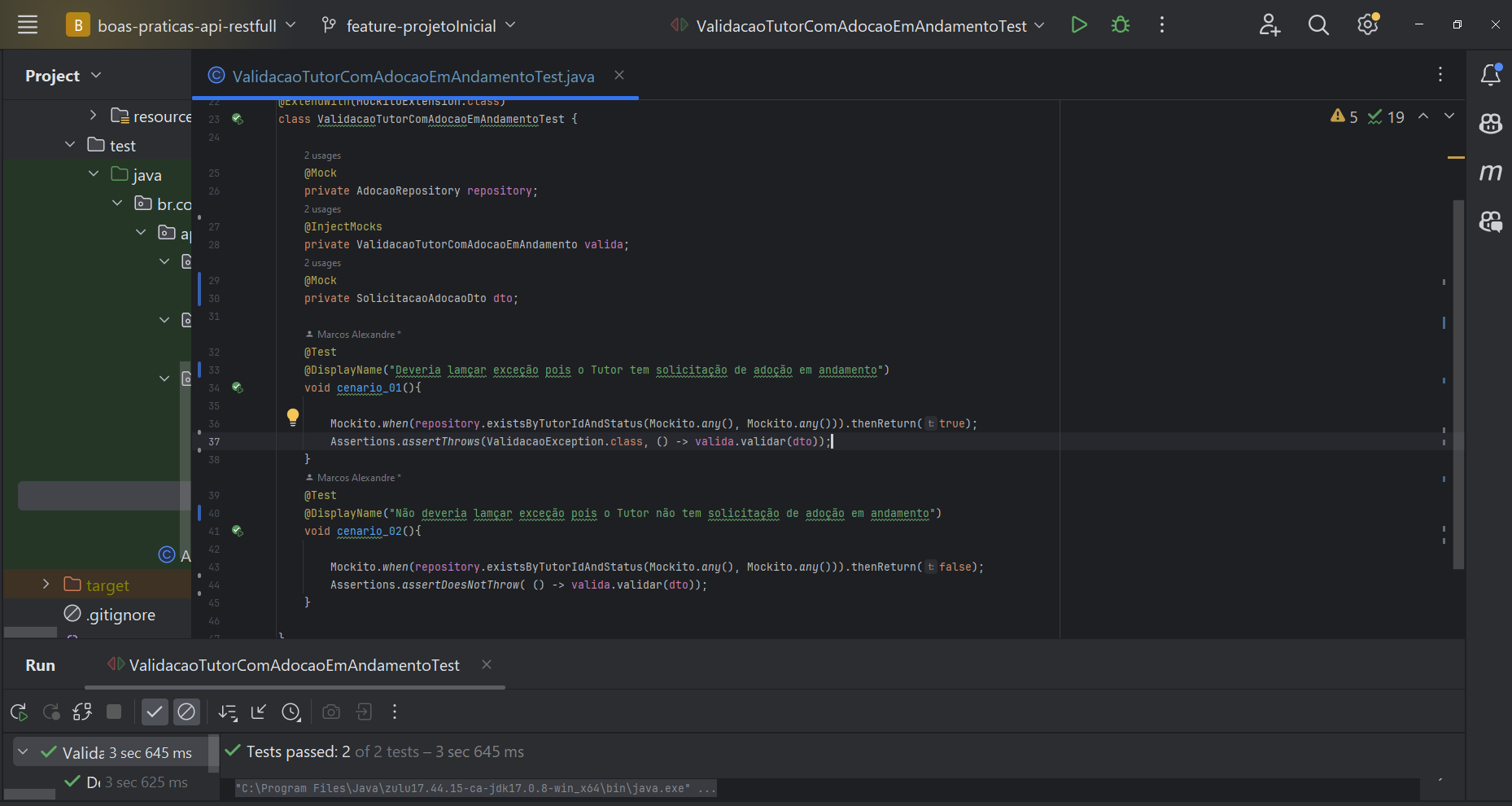
Task: Click the java.exe command line in console
Action: [475, 788]
